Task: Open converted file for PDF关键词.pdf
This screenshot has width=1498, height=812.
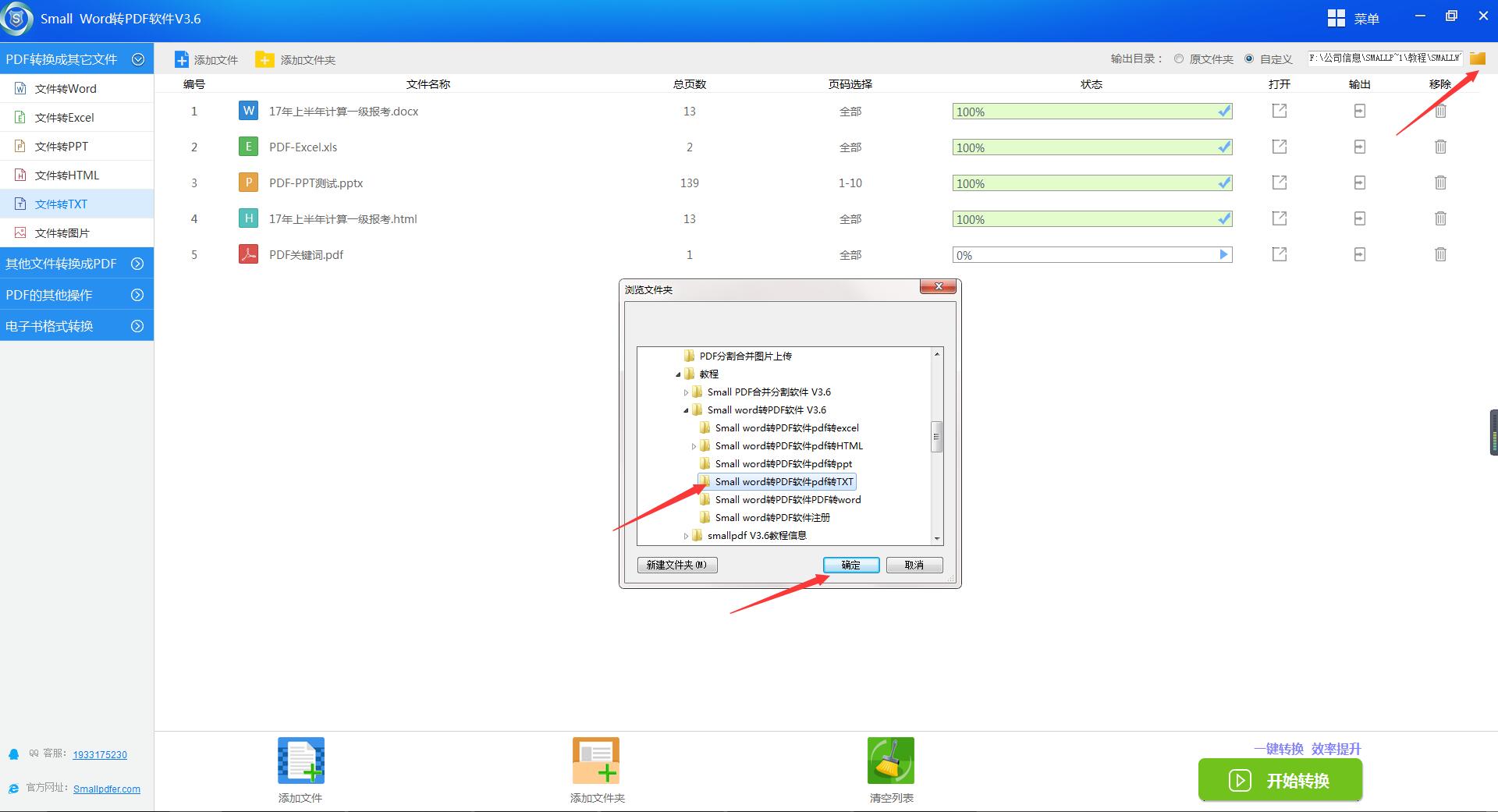Action: [1279, 254]
